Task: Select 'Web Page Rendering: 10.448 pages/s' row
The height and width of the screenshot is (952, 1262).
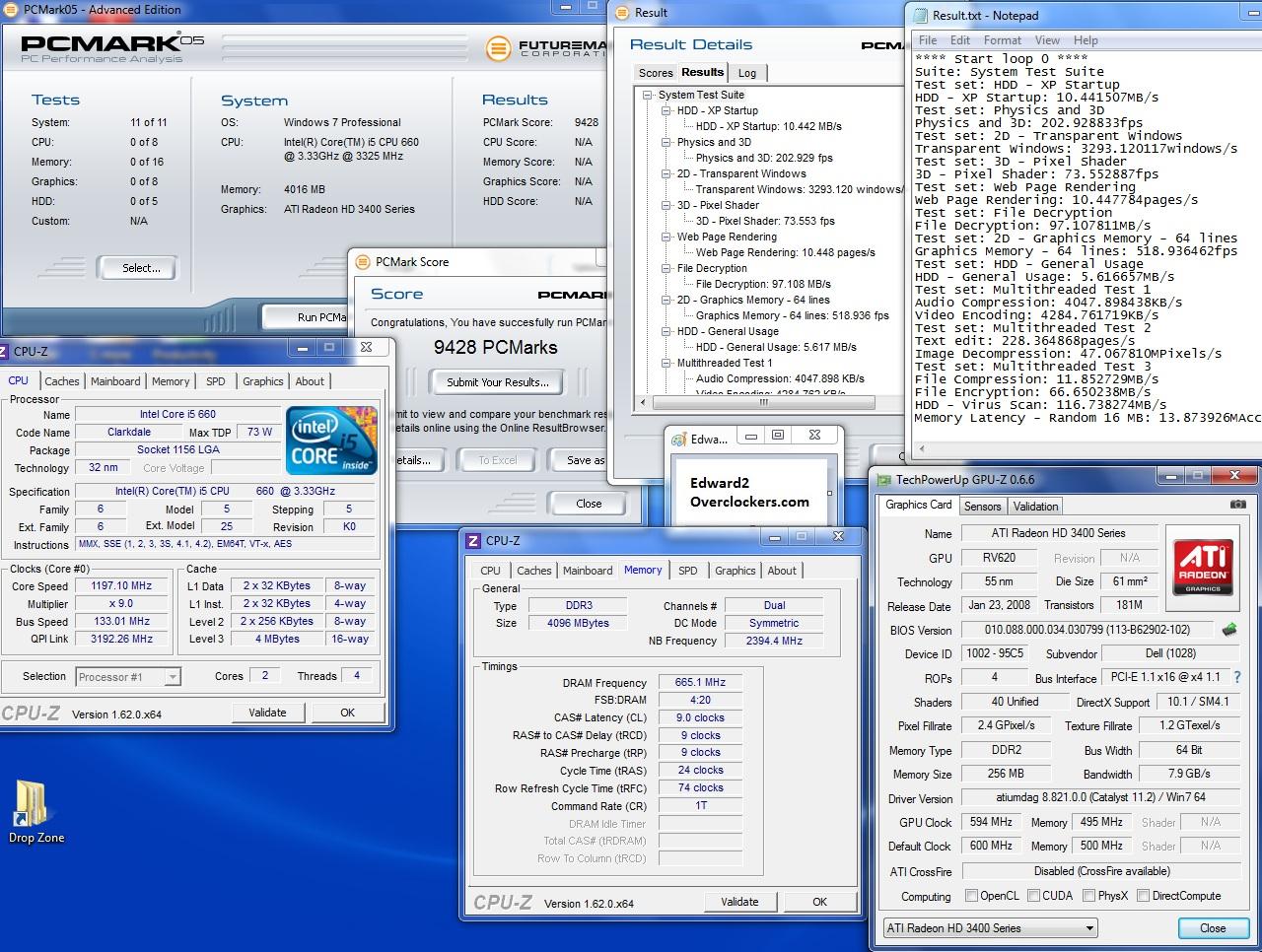Action: point(785,252)
